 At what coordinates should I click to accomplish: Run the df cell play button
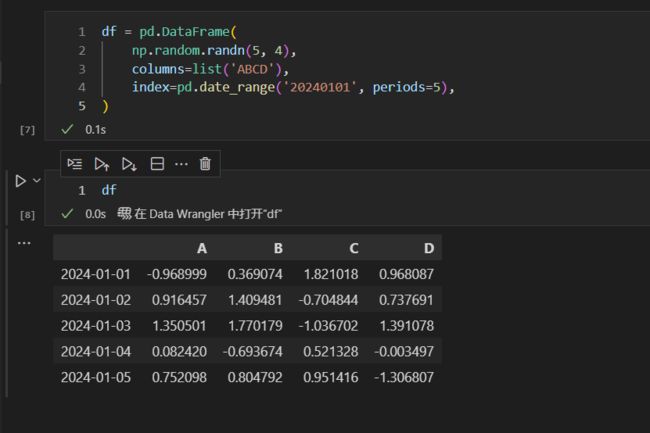point(20,181)
